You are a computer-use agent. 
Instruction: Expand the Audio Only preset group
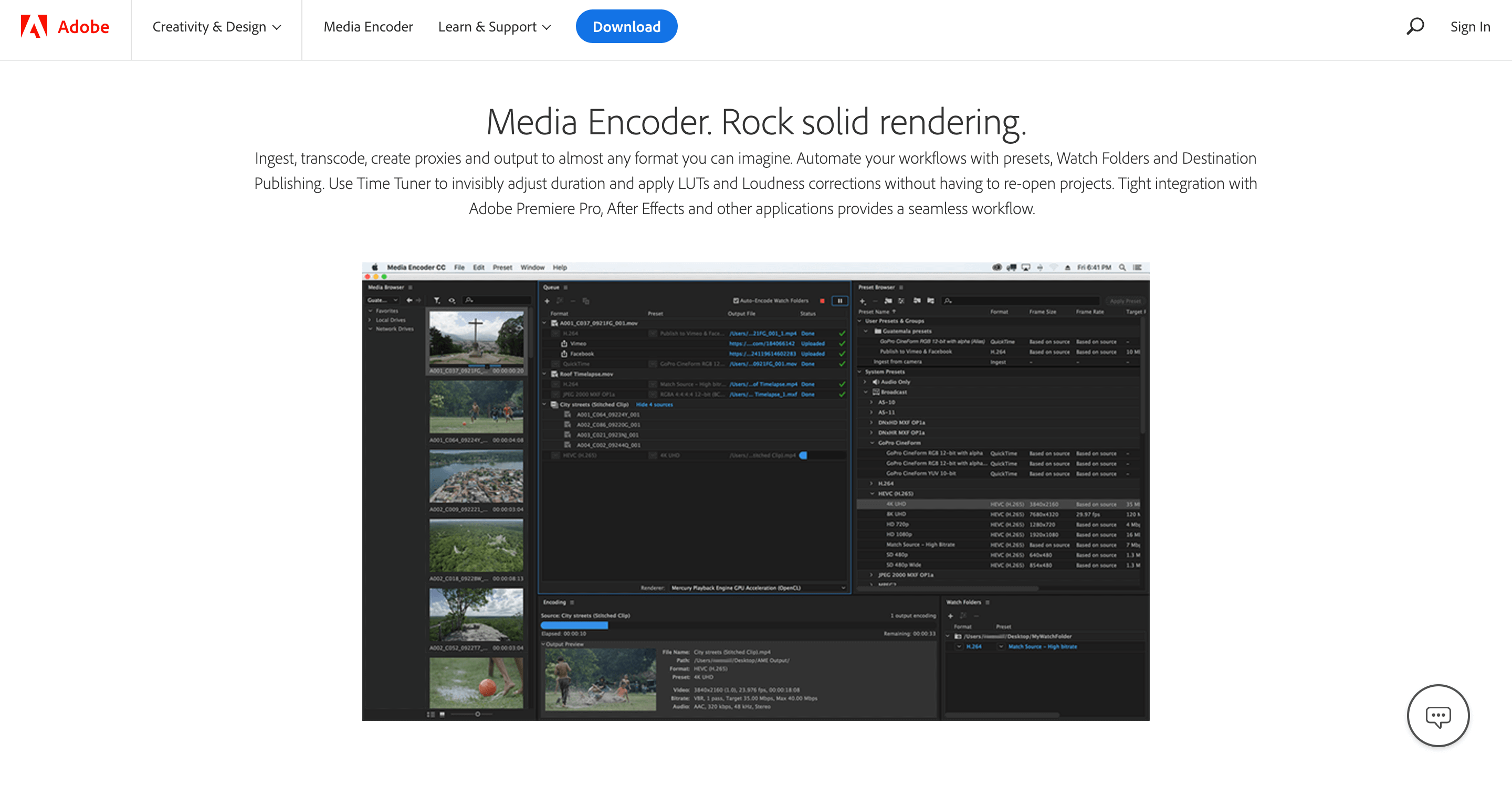(x=865, y=382)
